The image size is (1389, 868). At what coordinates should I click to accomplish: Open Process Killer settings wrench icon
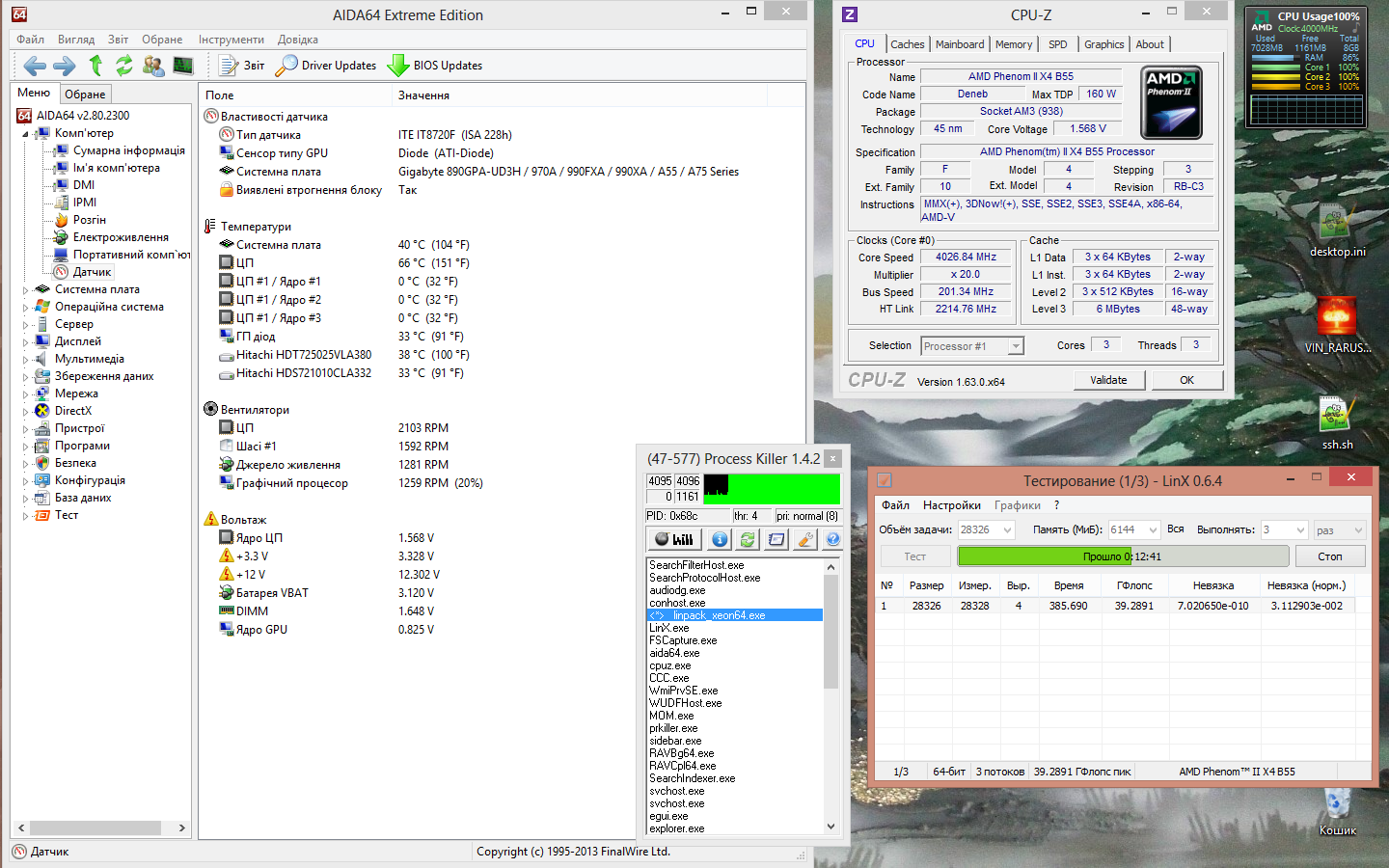click(805, 539)
